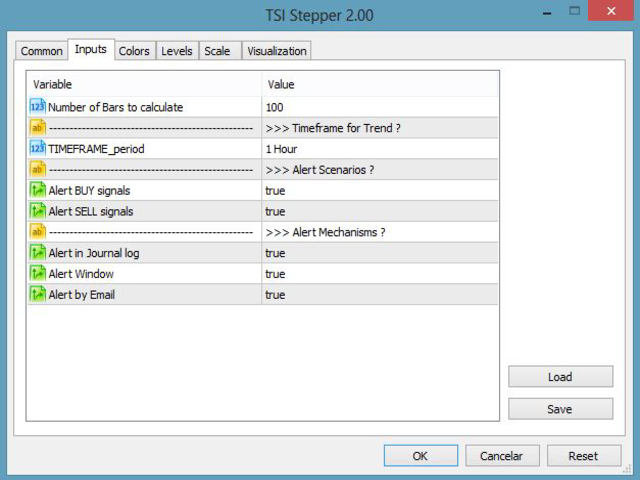Viewport: 640px width, 480px height.
Task: Click the OK button
Action: (420, 456)
